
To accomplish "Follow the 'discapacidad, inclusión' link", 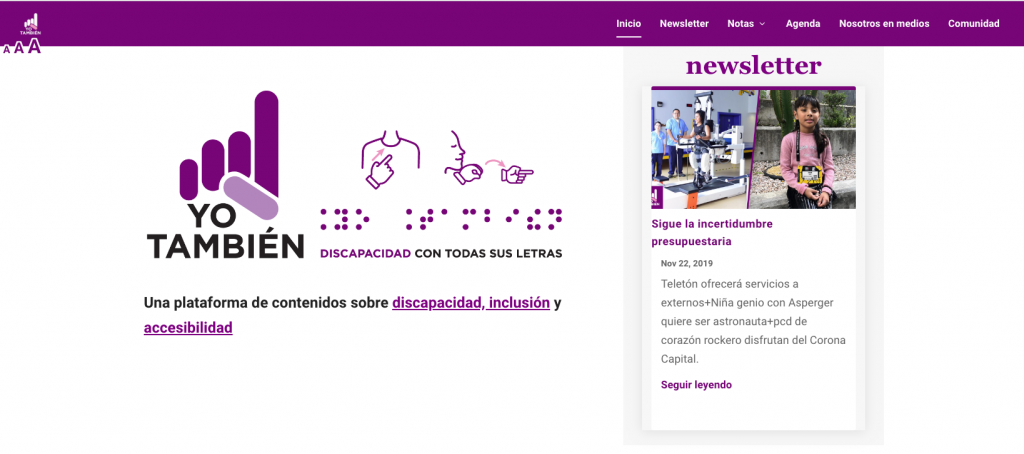I will coord(470,303).
